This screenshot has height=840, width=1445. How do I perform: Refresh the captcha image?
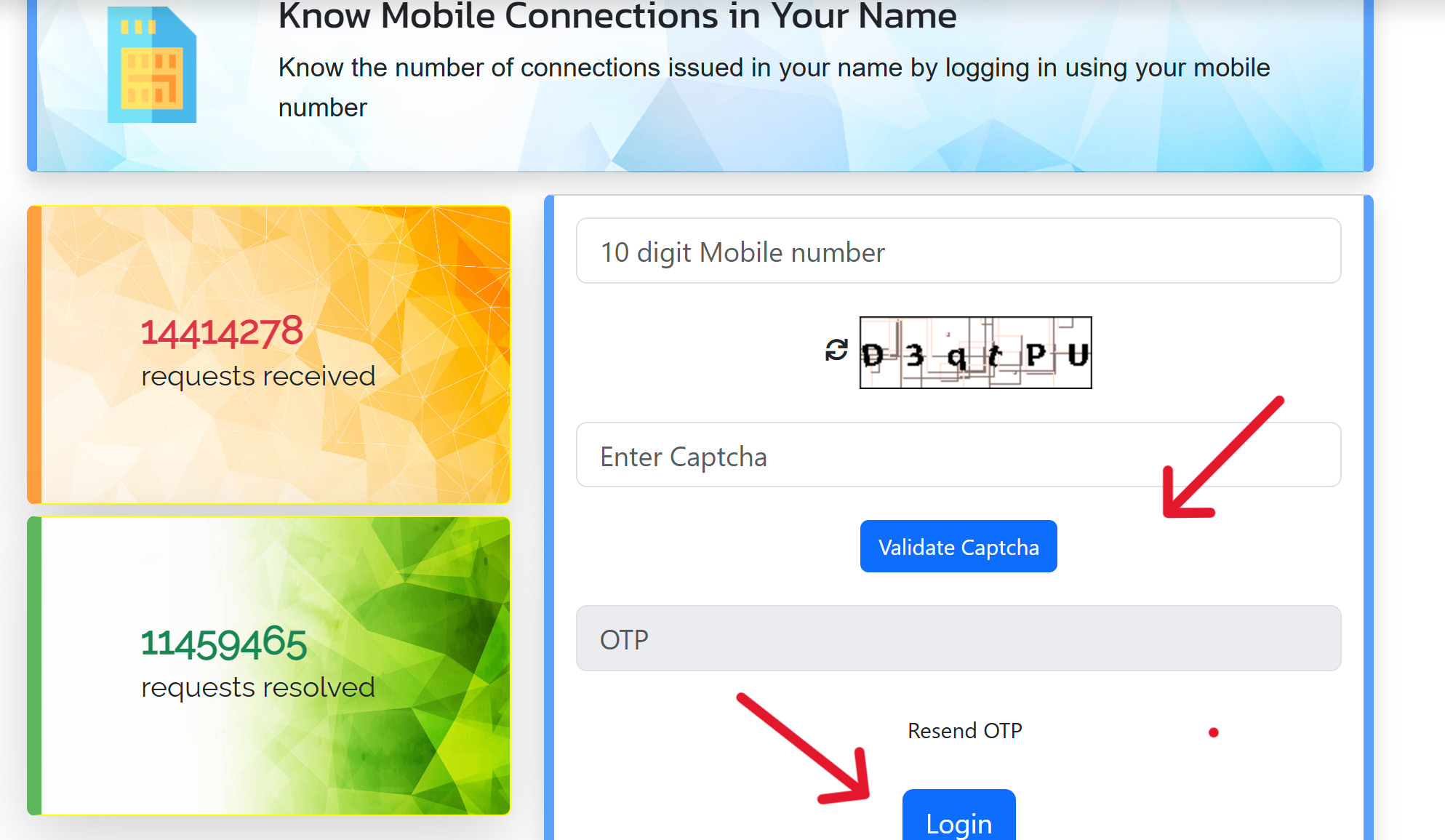click(x=836, y=350)
